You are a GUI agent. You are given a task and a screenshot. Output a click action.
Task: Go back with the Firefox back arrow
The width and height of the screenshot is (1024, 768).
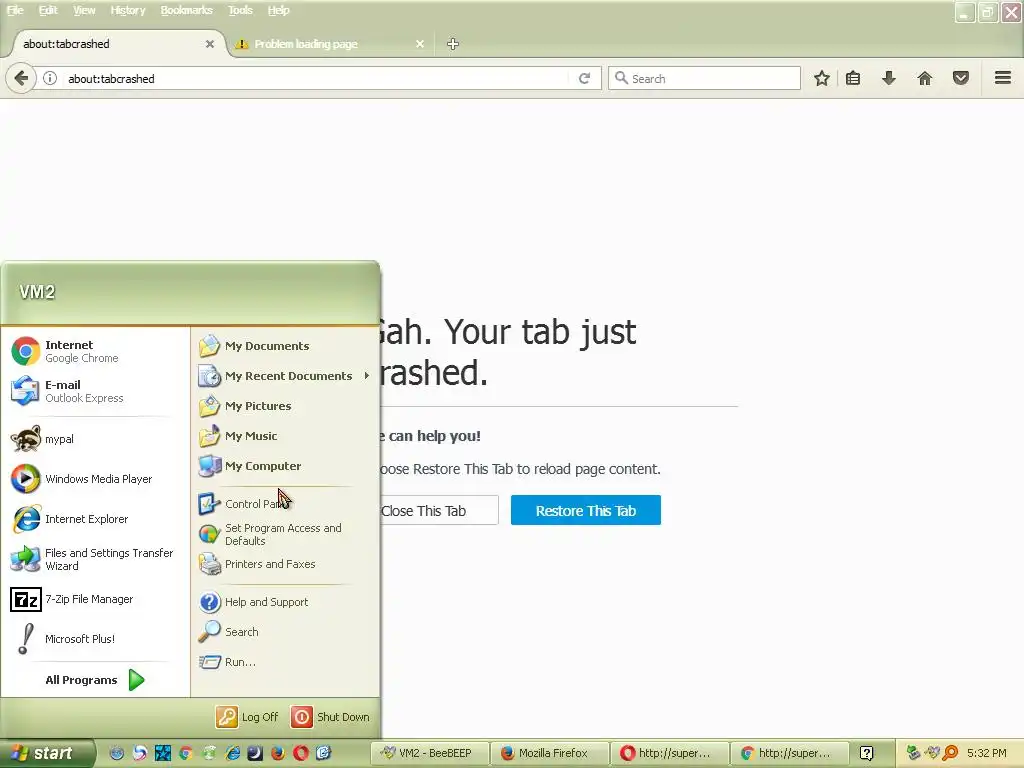(21, 78)
